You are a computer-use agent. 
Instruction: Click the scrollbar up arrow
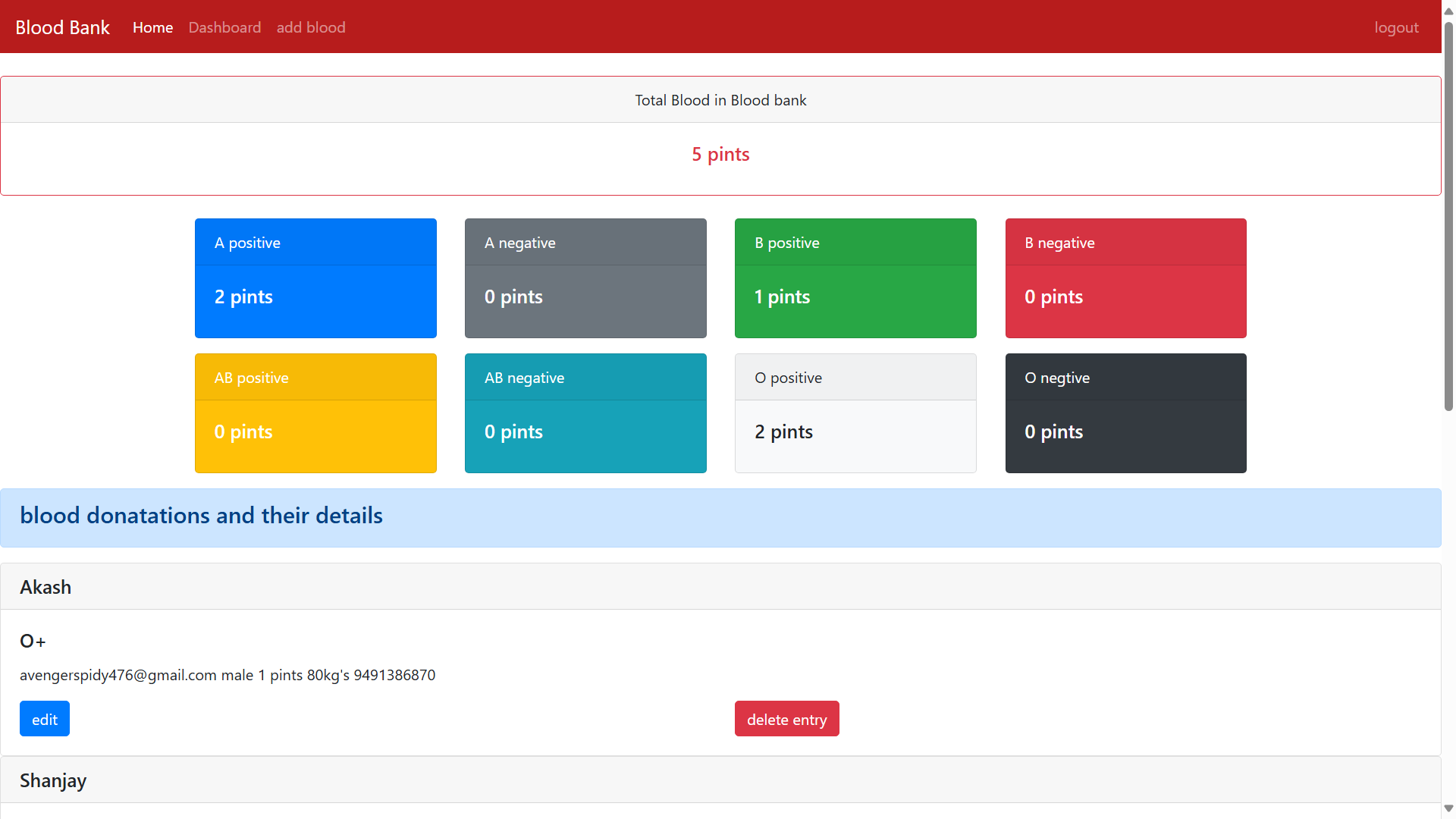pyautogui.click(x=1448, y=11)
